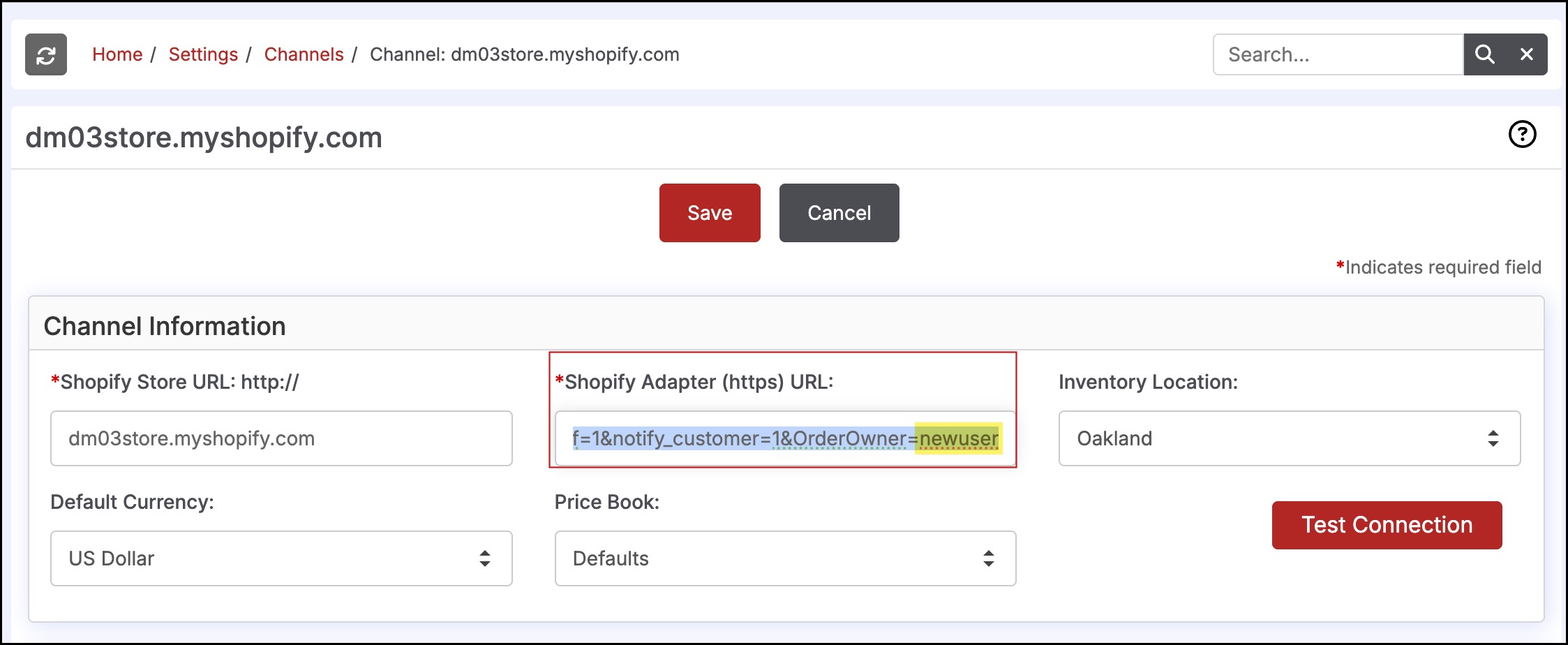1568x645 pixels.
Task: Click the breadcrumb text 'Channel: dm03store.myshopify.com'
Action: 524,54
